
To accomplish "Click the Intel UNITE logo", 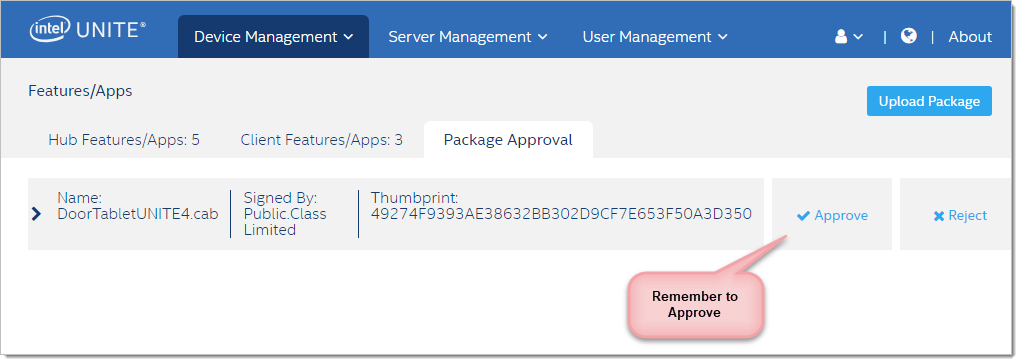I will coord(88,31).
